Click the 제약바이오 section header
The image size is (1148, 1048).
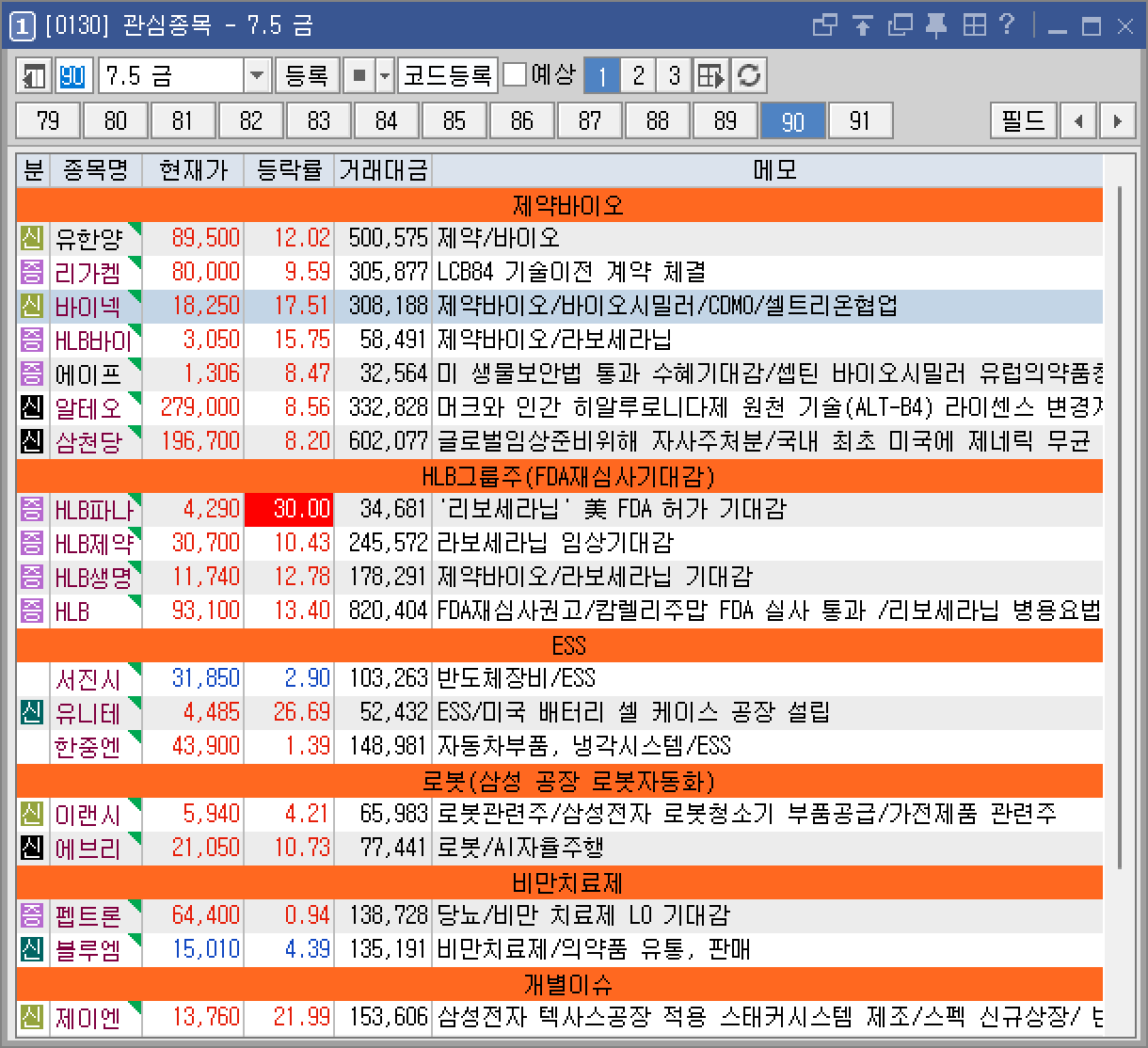point(559,204)
